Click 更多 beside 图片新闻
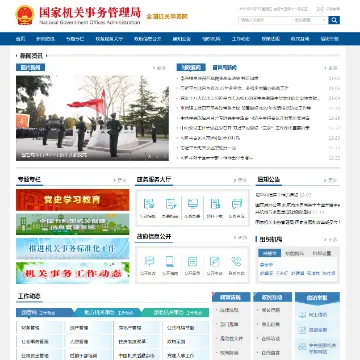Viewport: 360px width, 360px height. (160, 68)
